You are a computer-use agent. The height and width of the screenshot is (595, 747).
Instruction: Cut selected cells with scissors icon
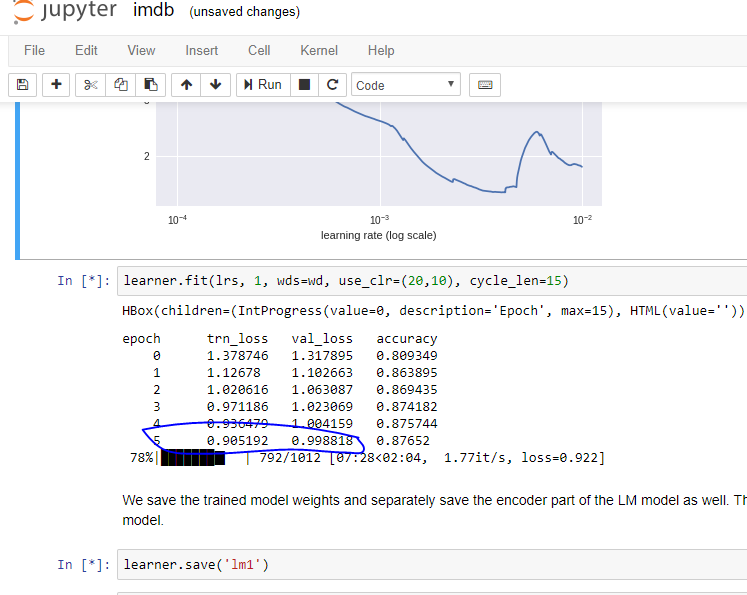(x=90, y=85)
